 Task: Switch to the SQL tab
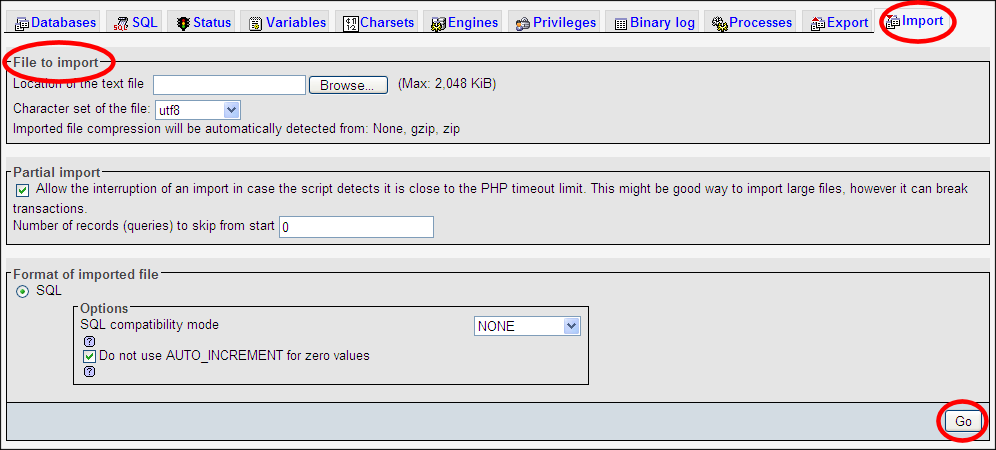[x=134, y=22]
